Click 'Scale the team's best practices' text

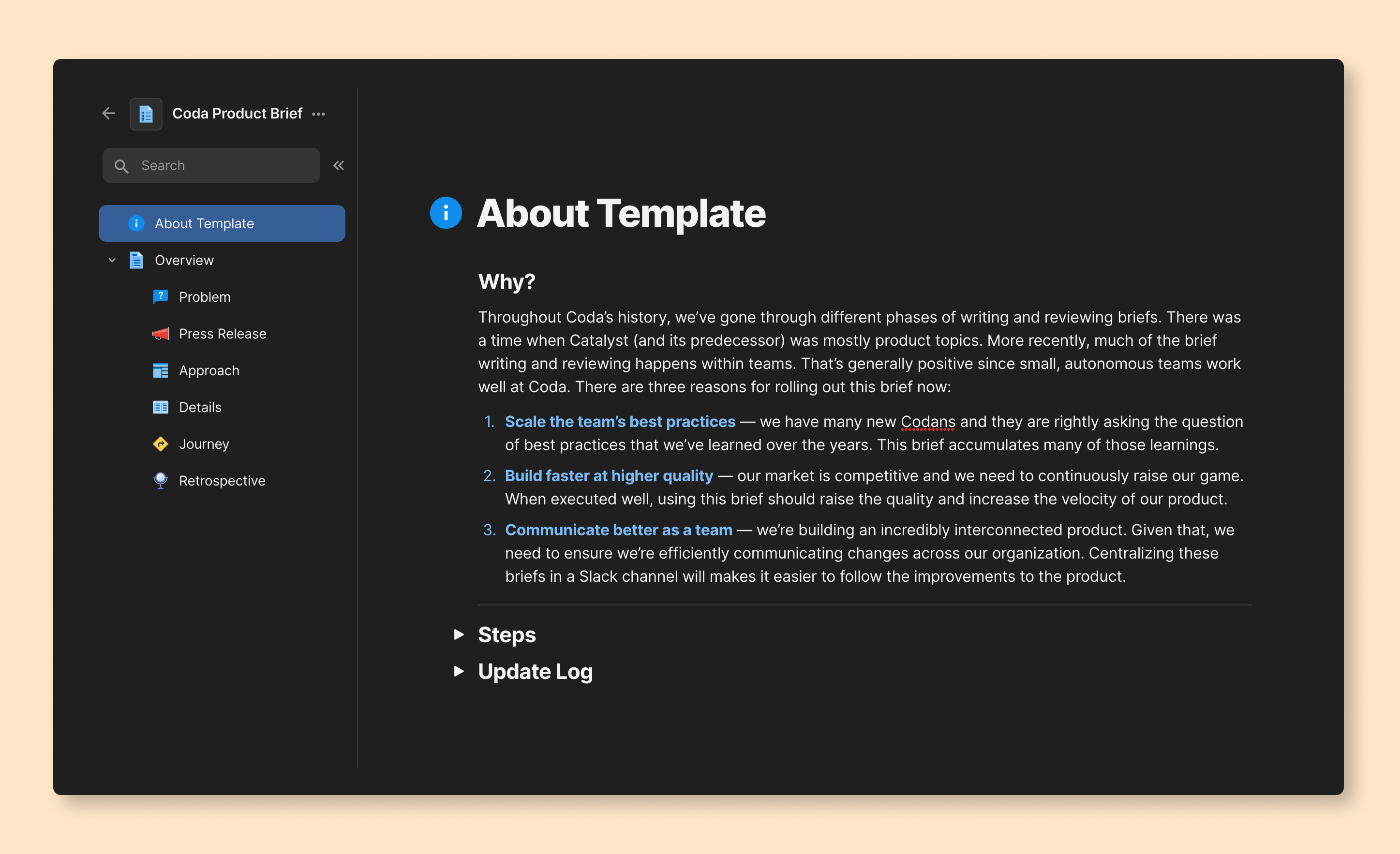[x=620, y=421]
